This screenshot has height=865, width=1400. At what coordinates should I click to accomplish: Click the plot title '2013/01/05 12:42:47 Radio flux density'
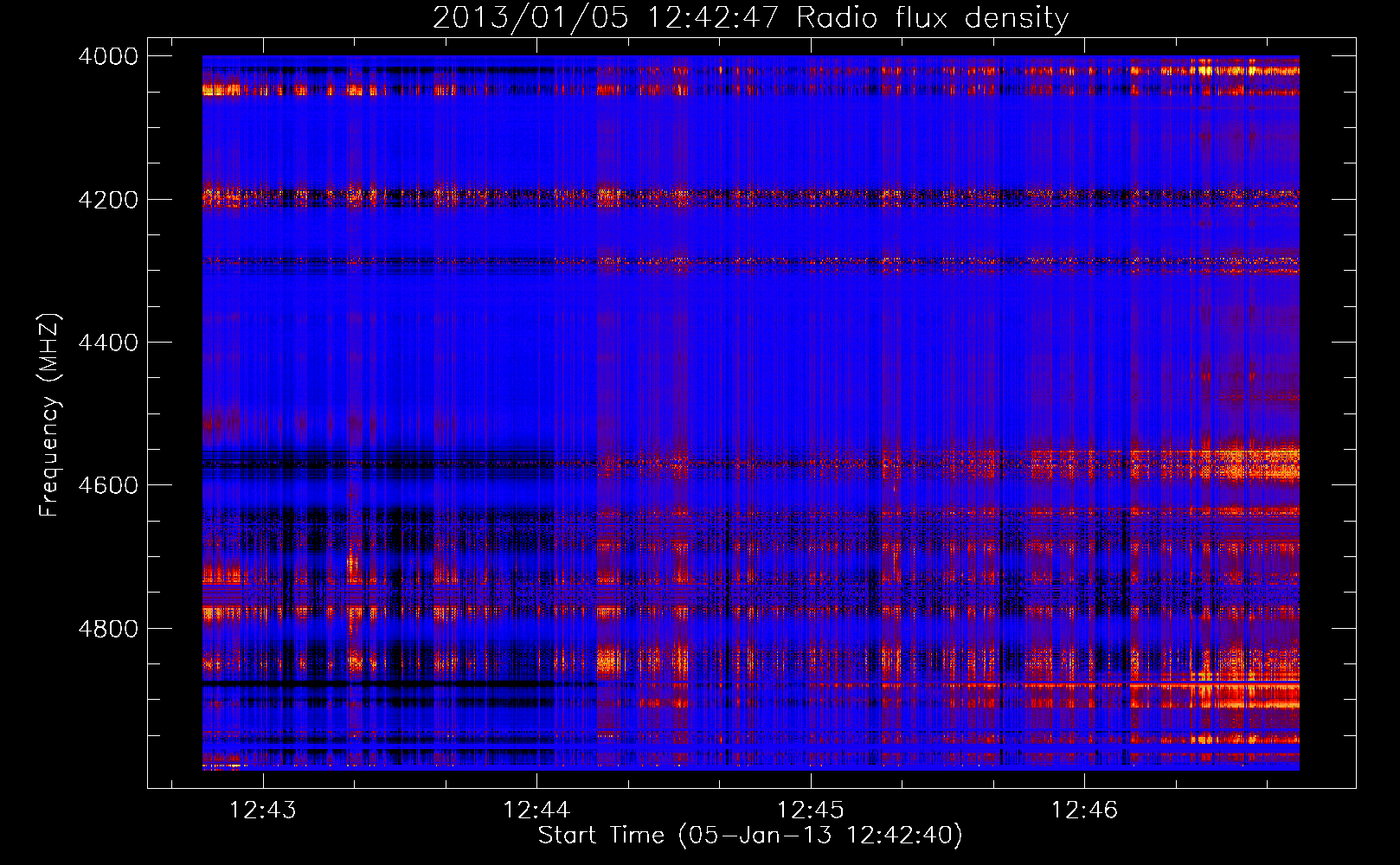[750, 17]
